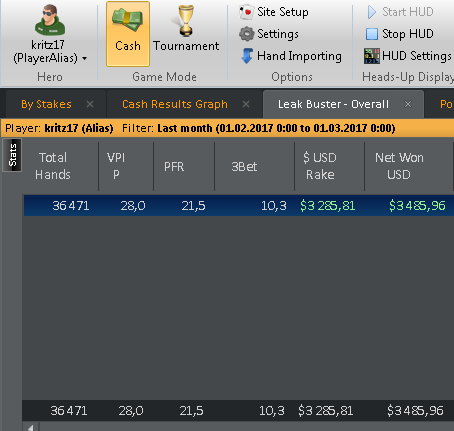Switch to the By Stakes tab
Viewport: 454px width, 431px height.
[46, 104]
